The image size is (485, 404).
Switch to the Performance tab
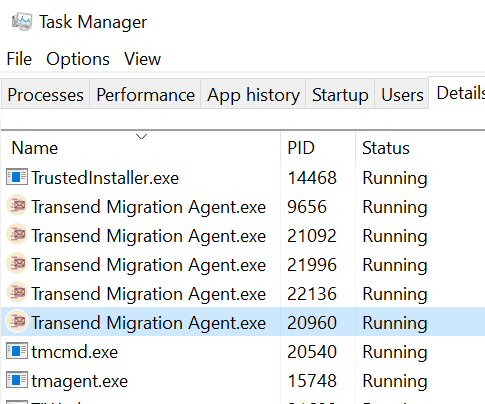coord(145,95)
